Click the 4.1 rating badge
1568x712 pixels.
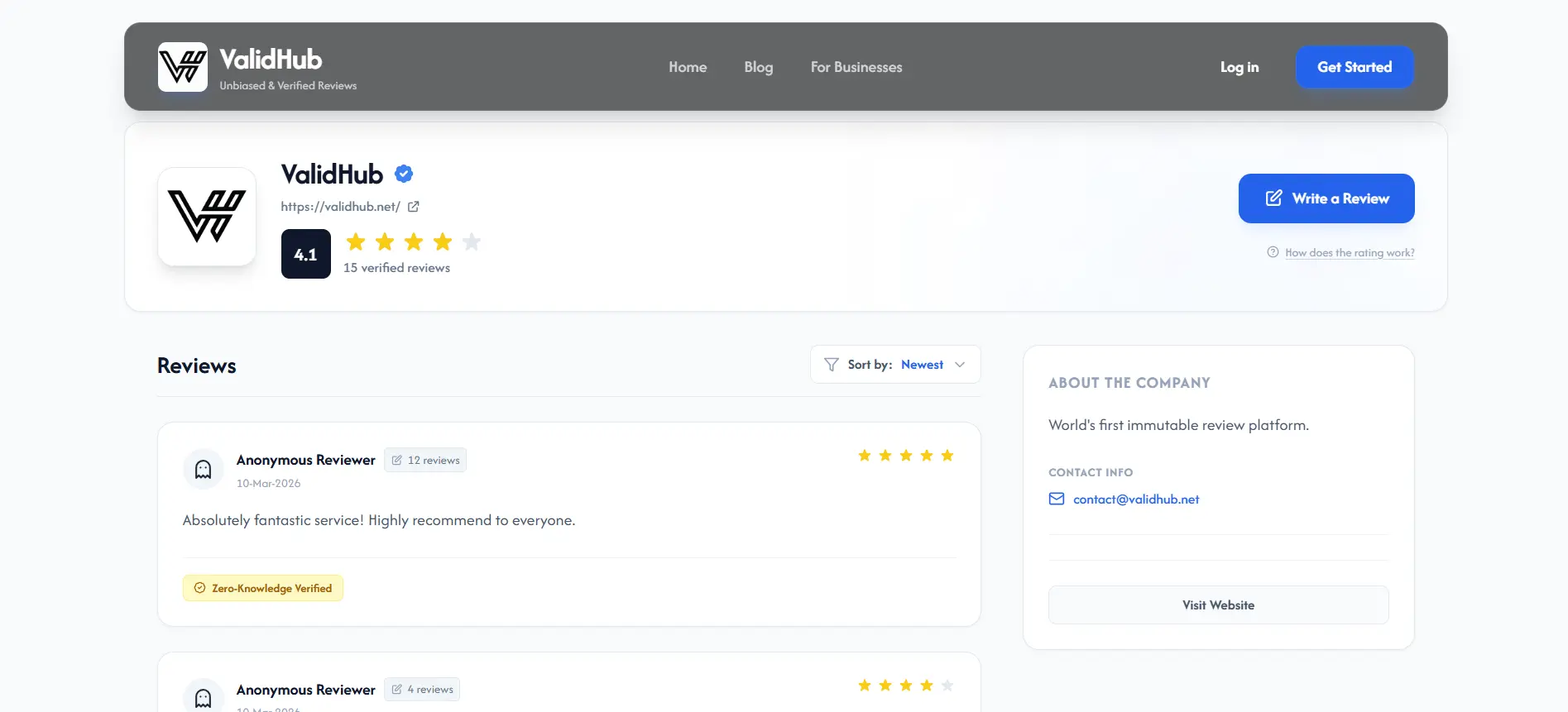pyautogui.click(x=306, y=254)
